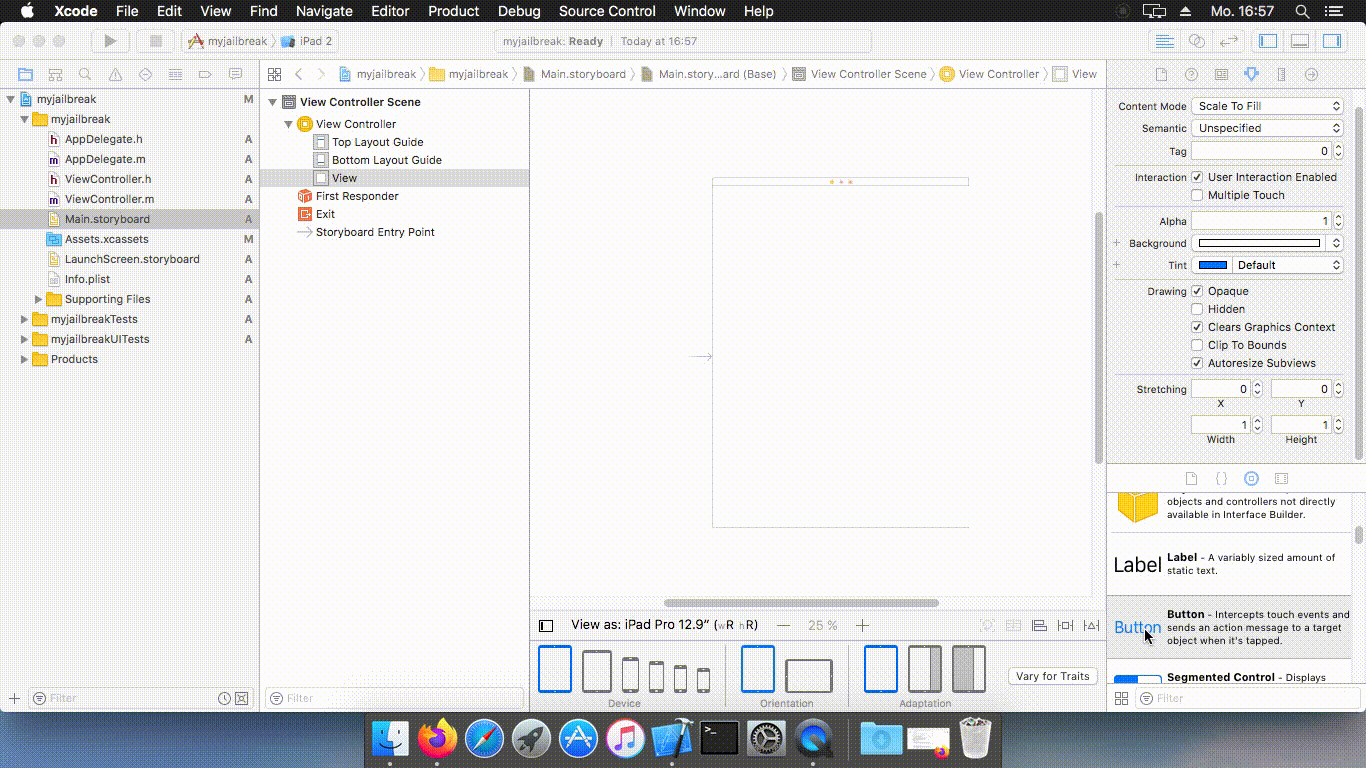Show the Code Snippet library
The height and width of the screenshot is (768, 1366).
click(x=1221, y=479)
